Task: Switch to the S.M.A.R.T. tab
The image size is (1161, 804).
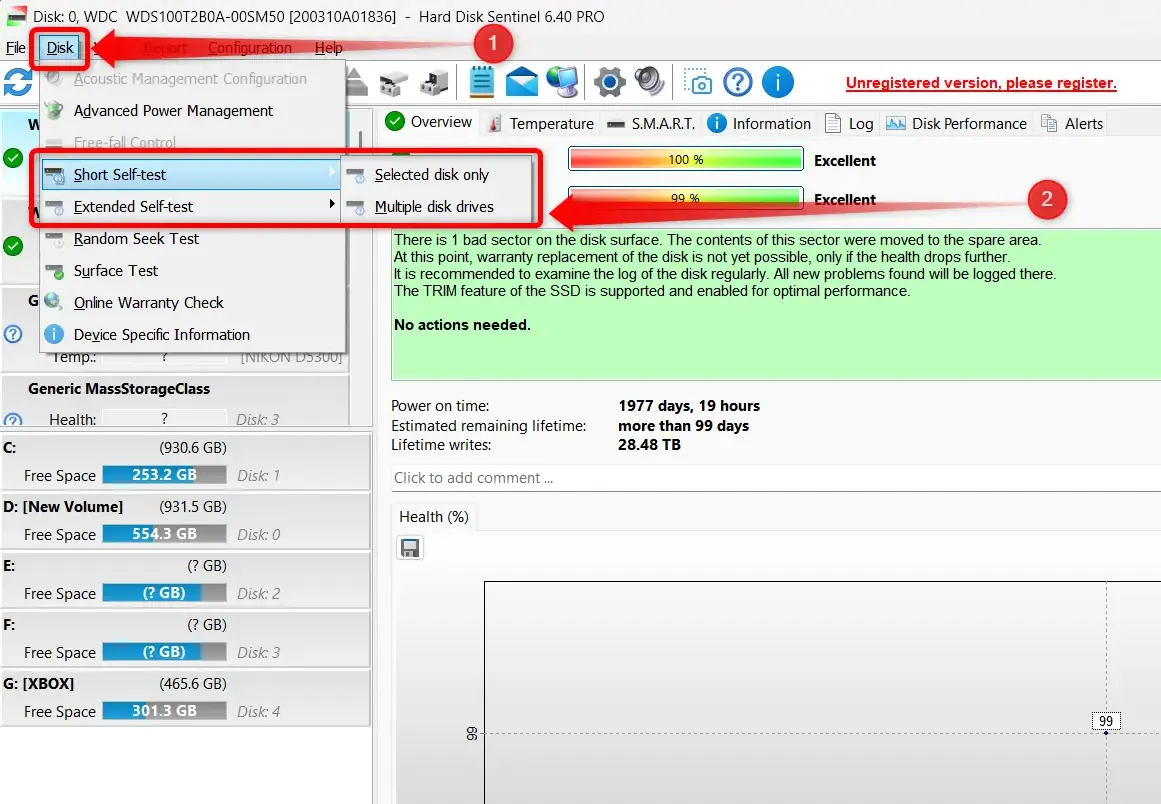Action: pos(651,124)
